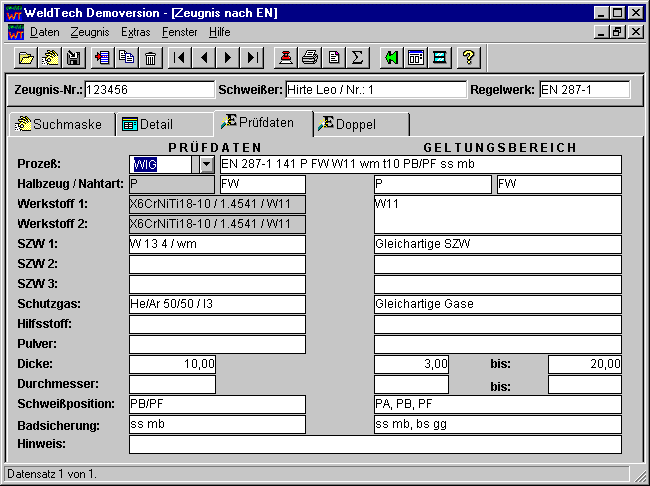Screen dimensions: 650x486
Task: Click the open folder toolbar icon
Action: point(27,57)
